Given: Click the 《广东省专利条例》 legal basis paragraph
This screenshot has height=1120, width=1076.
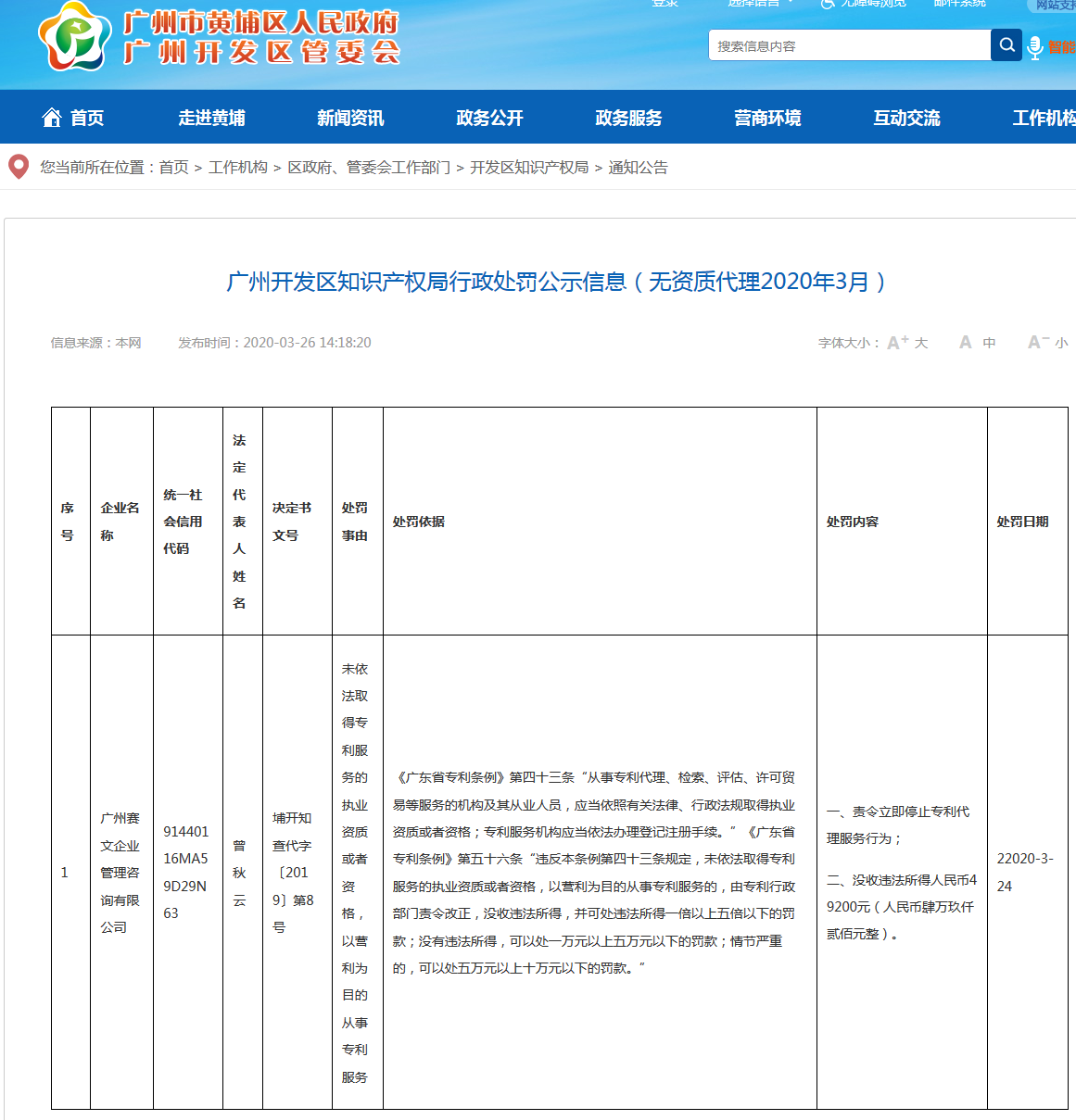Looking at the screenshot, I should pos(594,873).
